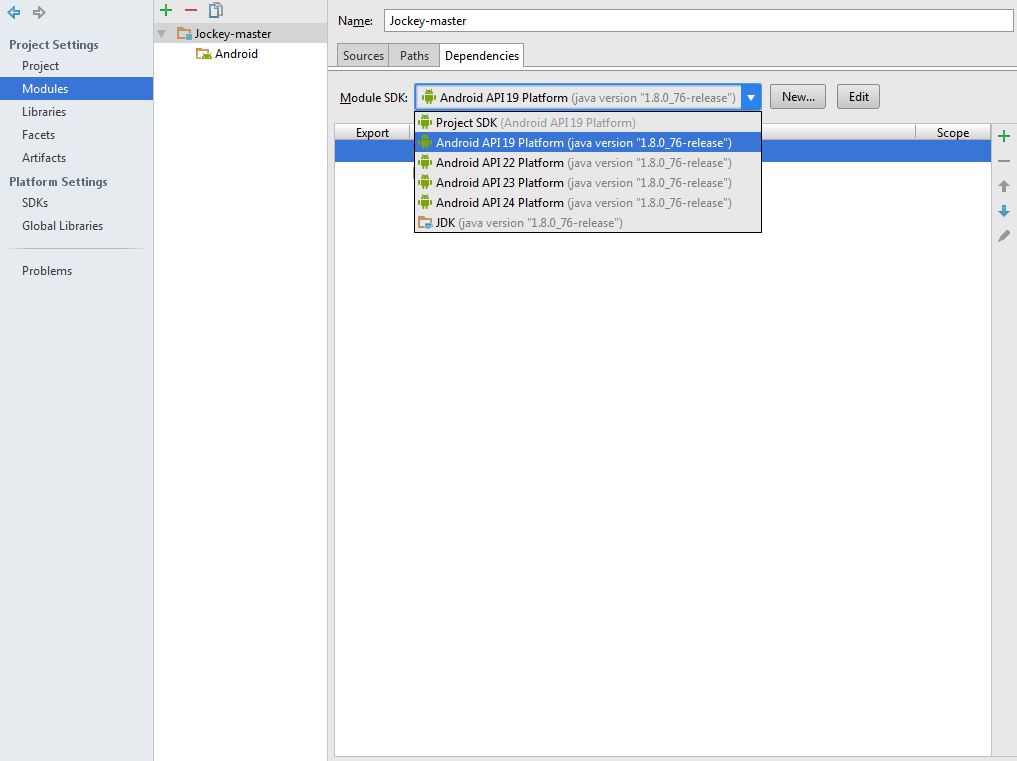Select the Android facet in the tree
This screenshot has width=1017, height=761.
coord(236,54)
